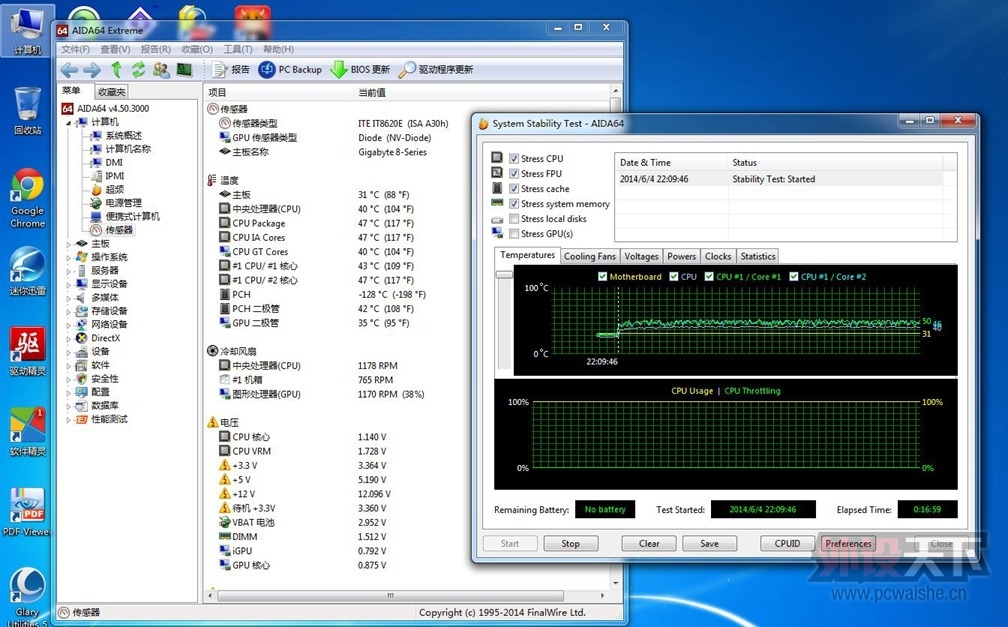Refresh the view with the green circular arrows icon
Viewport: 1008px width, 627px height.
click(x=138, y=69)
